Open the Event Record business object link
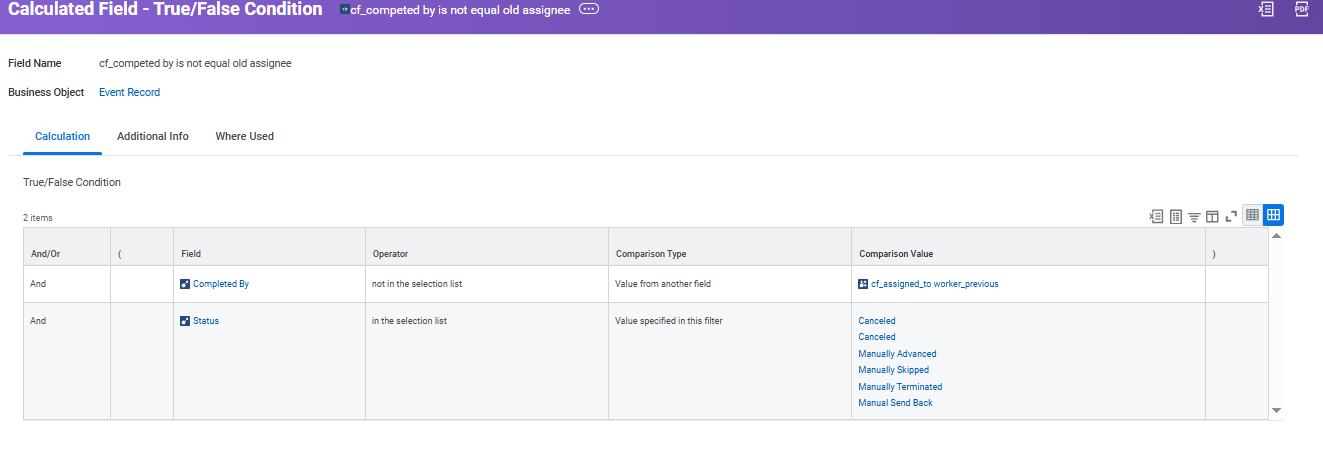Screen dimensions: 1323x449 129,92
